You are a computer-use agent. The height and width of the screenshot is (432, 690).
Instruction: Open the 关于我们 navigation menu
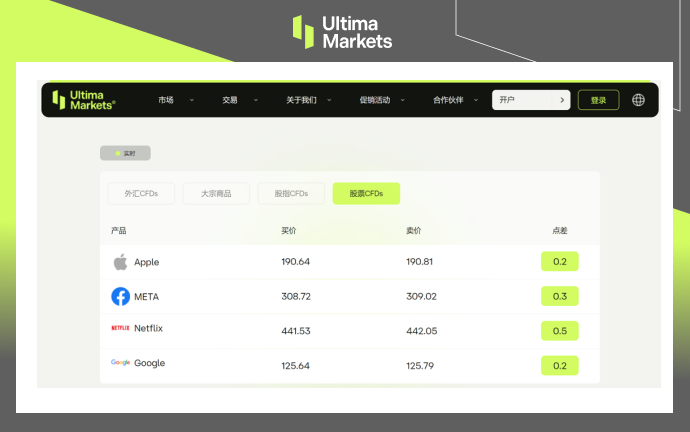(x=301, y=100)
